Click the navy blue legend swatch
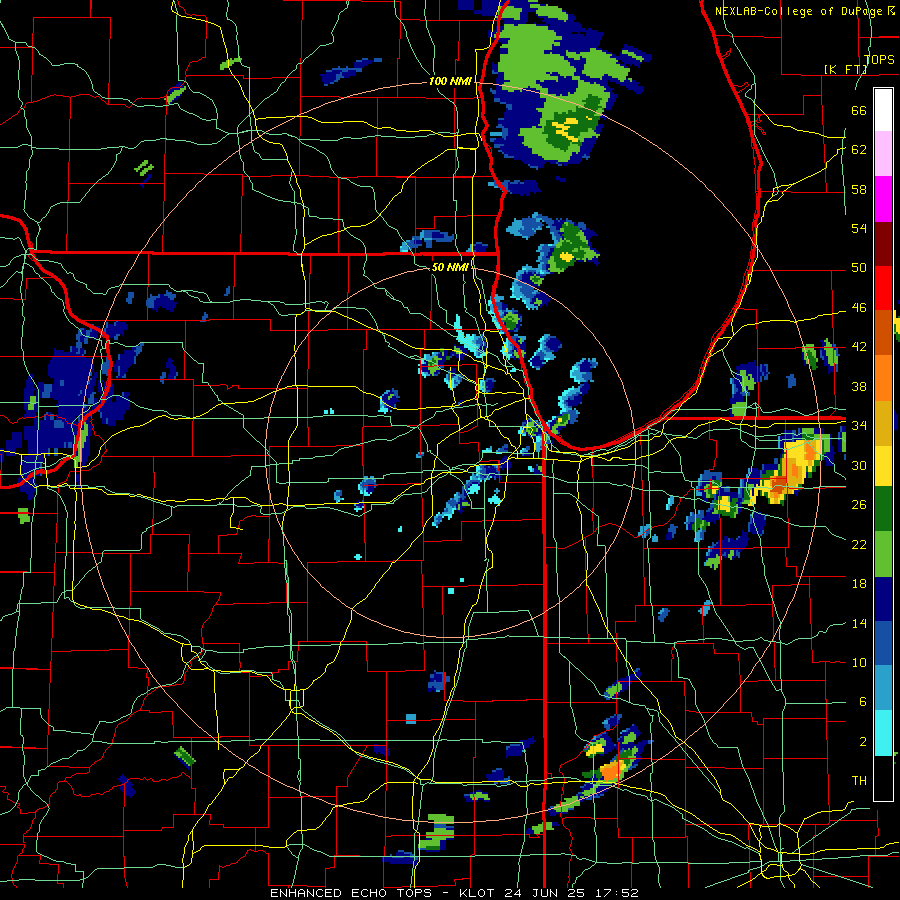The height and width of the screenshot is (900, 900). [x=883, y=599]
